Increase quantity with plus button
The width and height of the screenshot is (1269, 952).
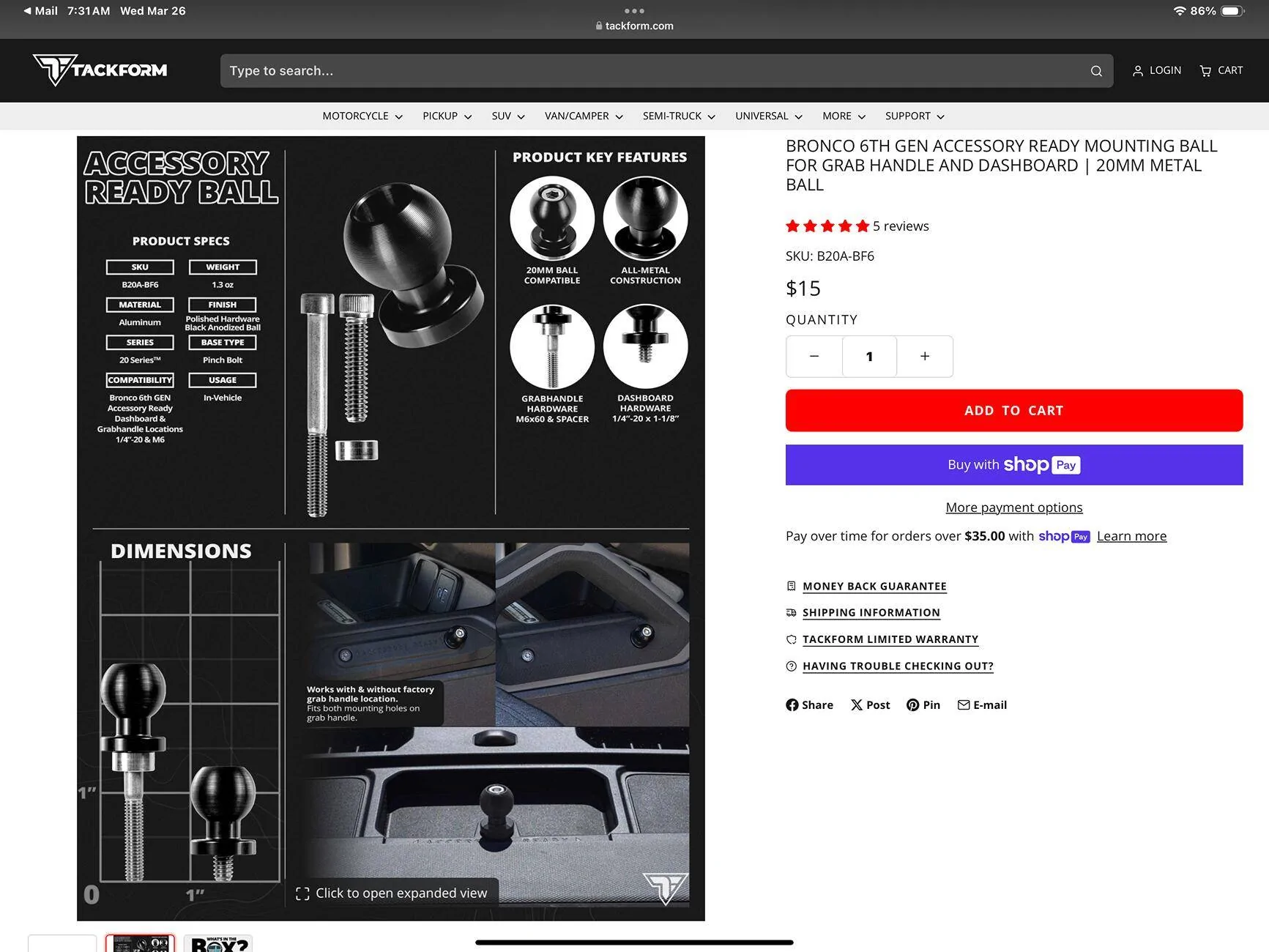pos(925,357)
